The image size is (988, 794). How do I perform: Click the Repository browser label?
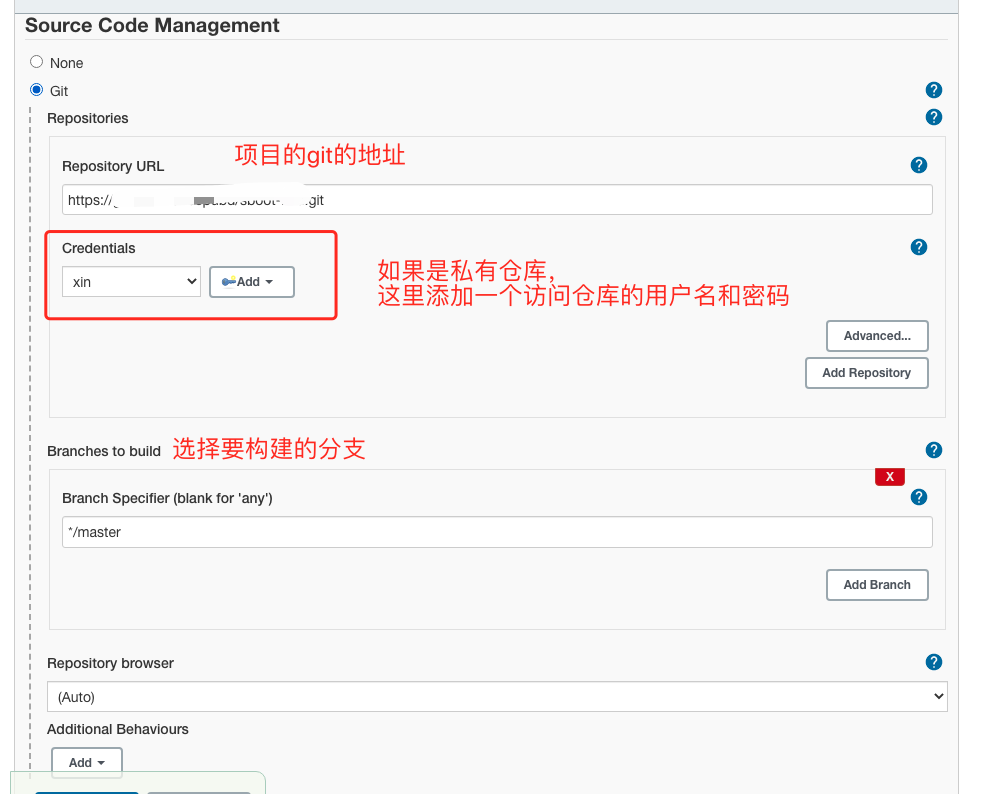click(110, 663)
